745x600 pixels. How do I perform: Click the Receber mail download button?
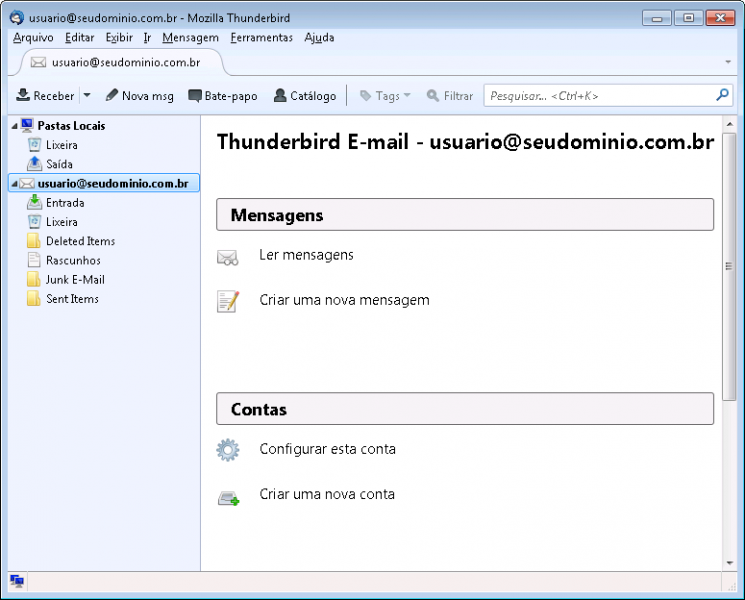(x=45, y=96)
